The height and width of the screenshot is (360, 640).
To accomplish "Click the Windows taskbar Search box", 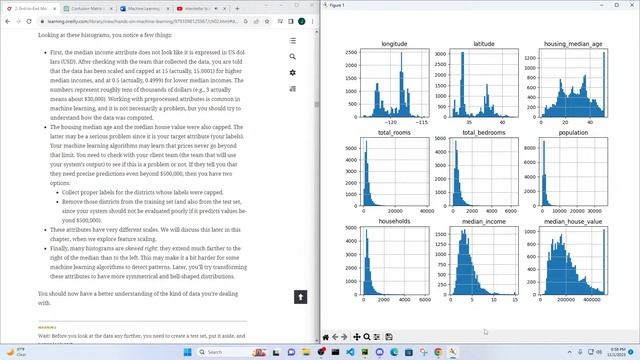I will pos(233,352).
